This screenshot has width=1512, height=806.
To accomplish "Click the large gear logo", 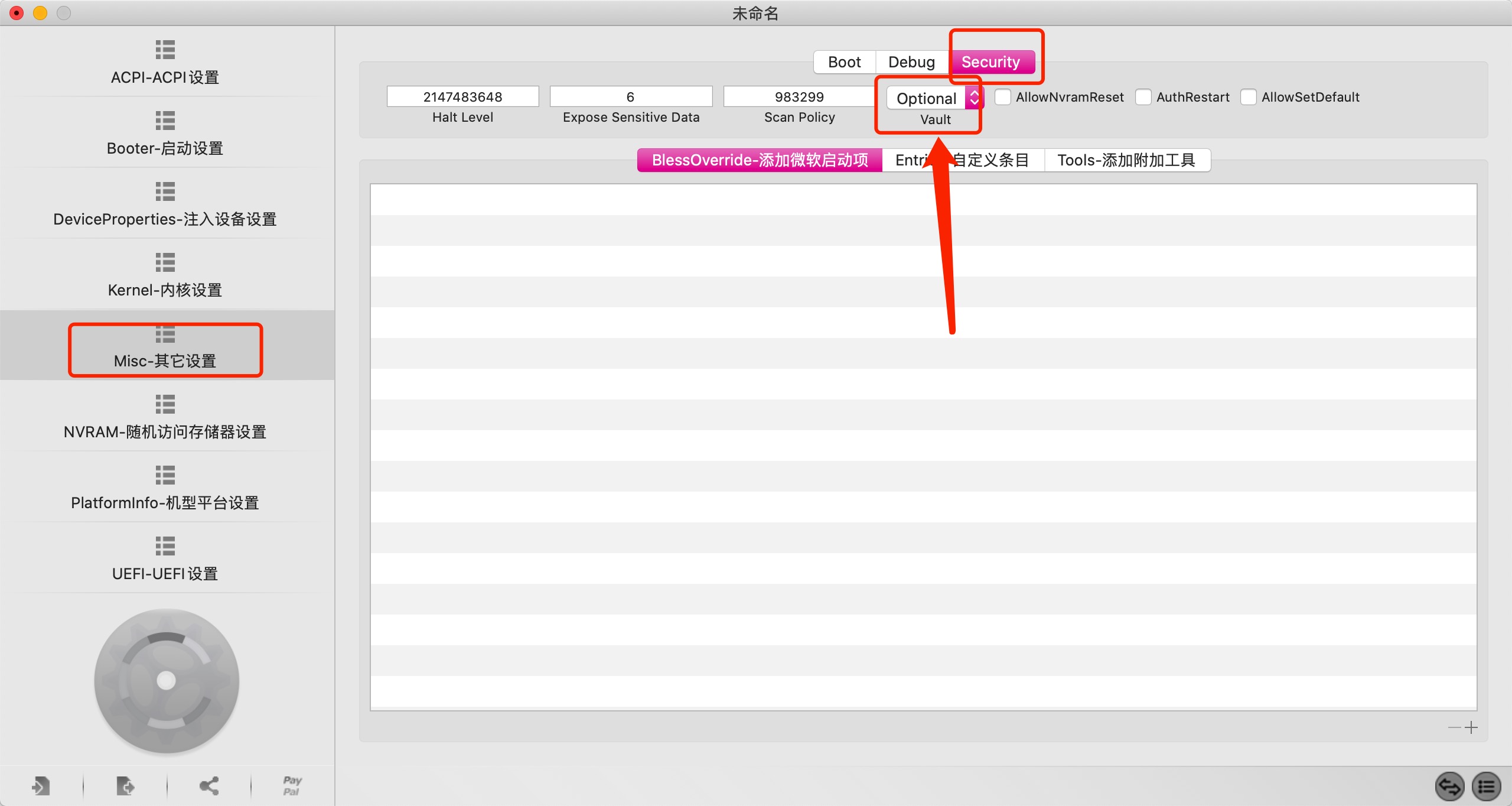I will coord(167,681).
